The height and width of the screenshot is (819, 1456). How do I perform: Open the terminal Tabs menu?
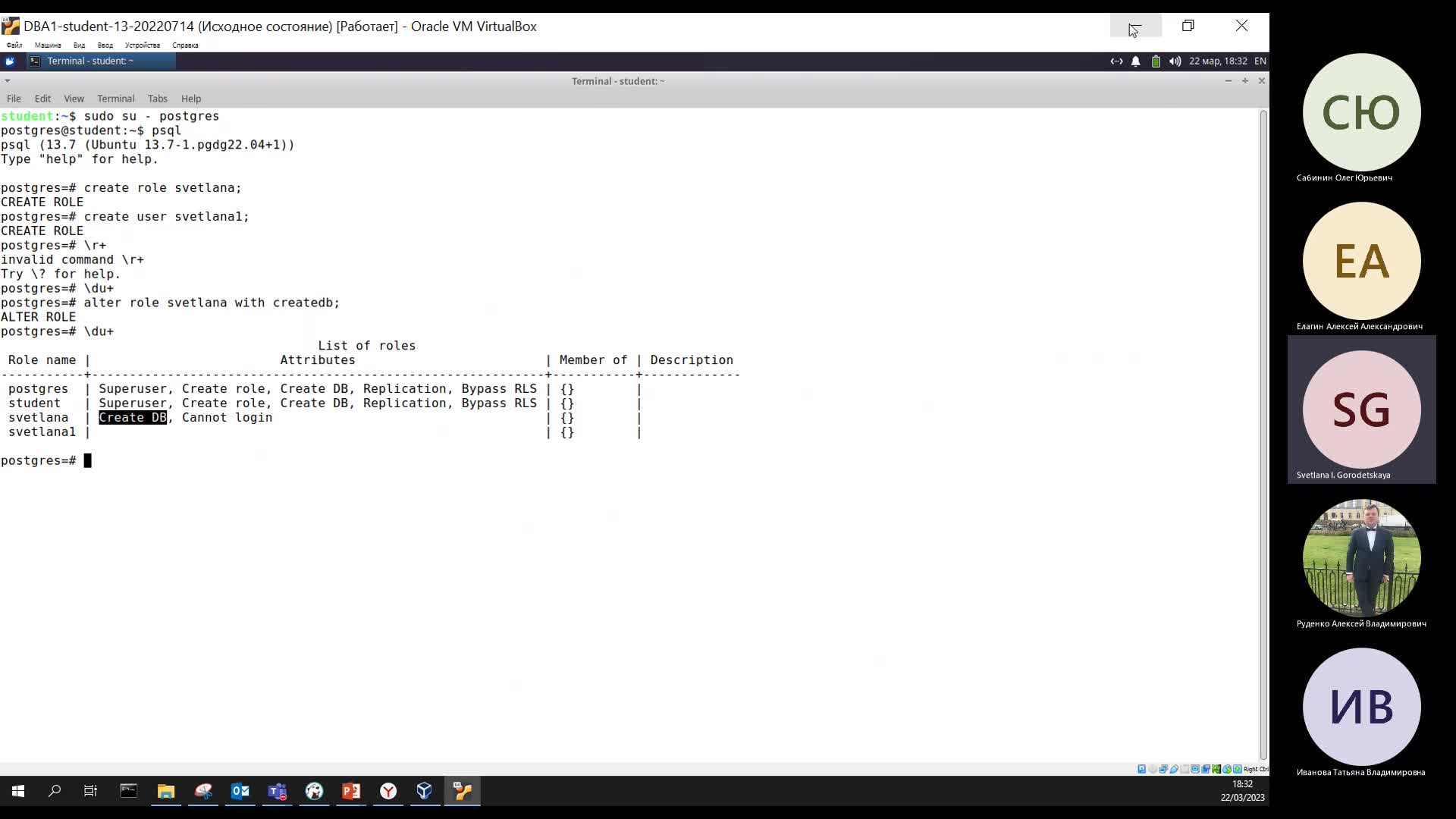pos(158,99)
